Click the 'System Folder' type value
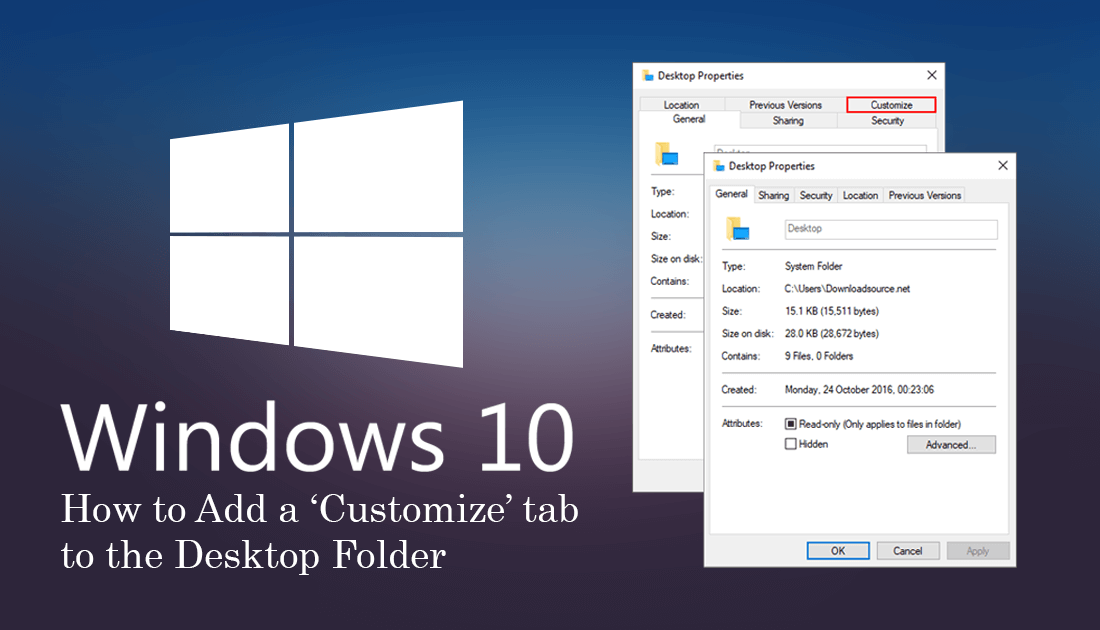 coord(813,266)
